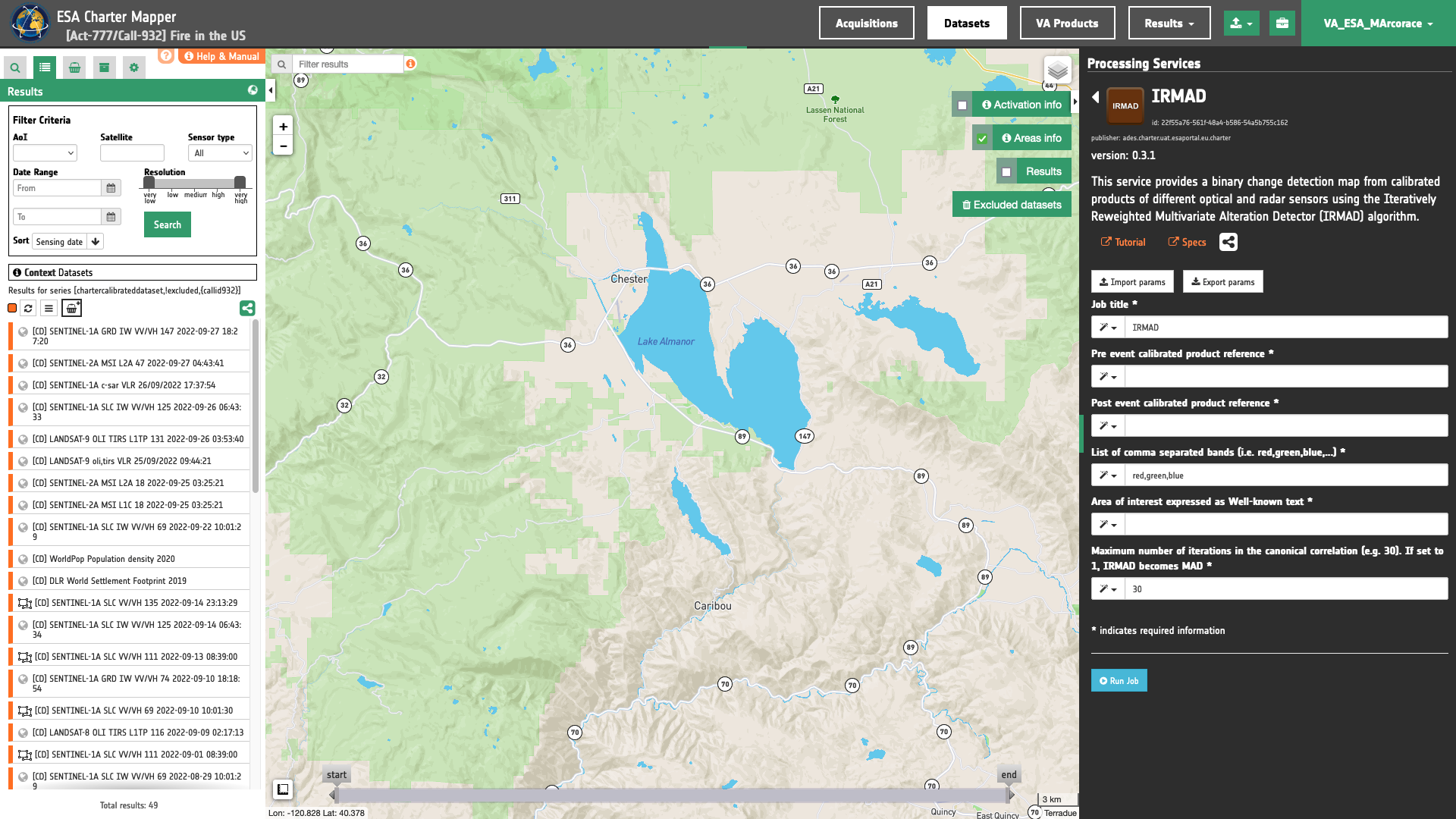Click the Import params button
1456x819 pixels.
click(1132, 282)
